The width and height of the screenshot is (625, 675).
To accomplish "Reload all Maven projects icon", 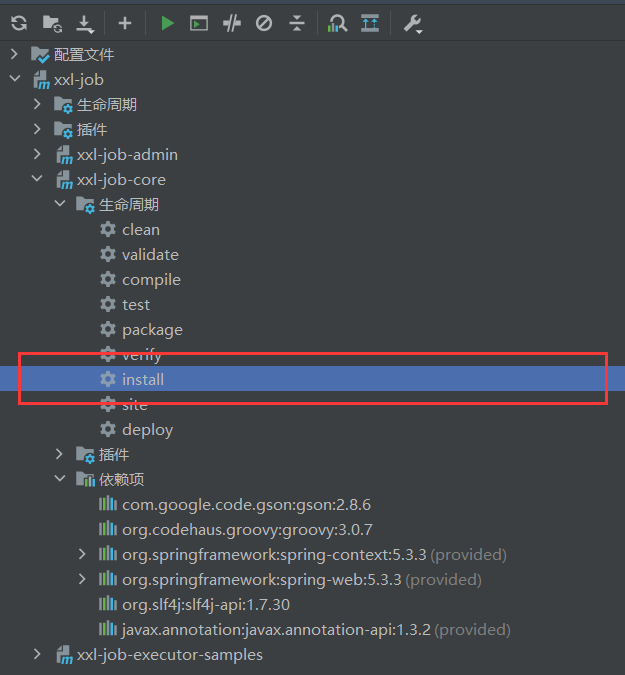I will 19,23.
